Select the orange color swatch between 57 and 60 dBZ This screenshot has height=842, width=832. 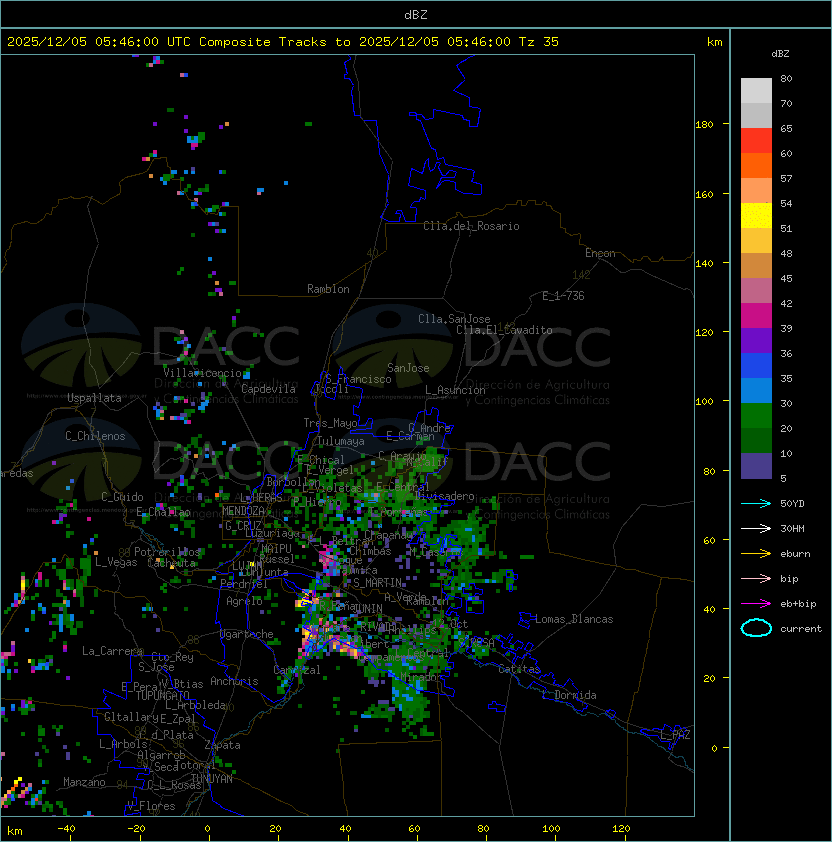(756, 165)
